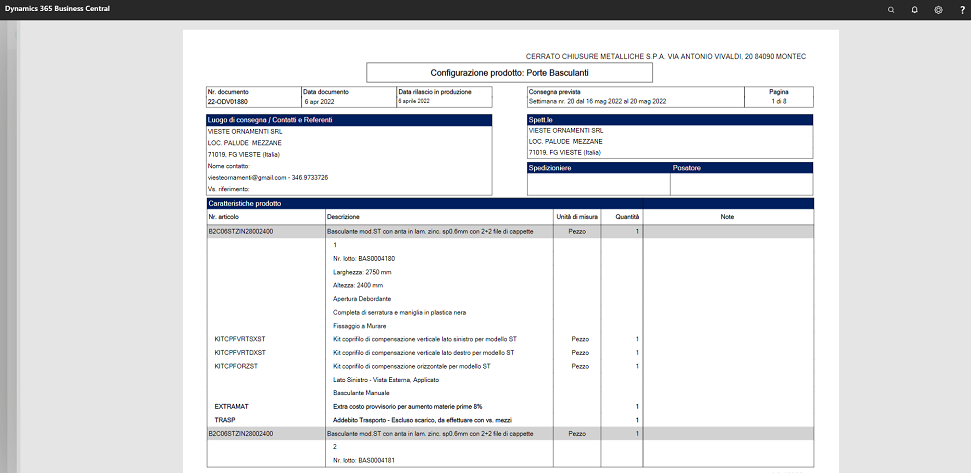Open the help question mark icon
This screenshot has width=971, height=473.
point(962,10)
